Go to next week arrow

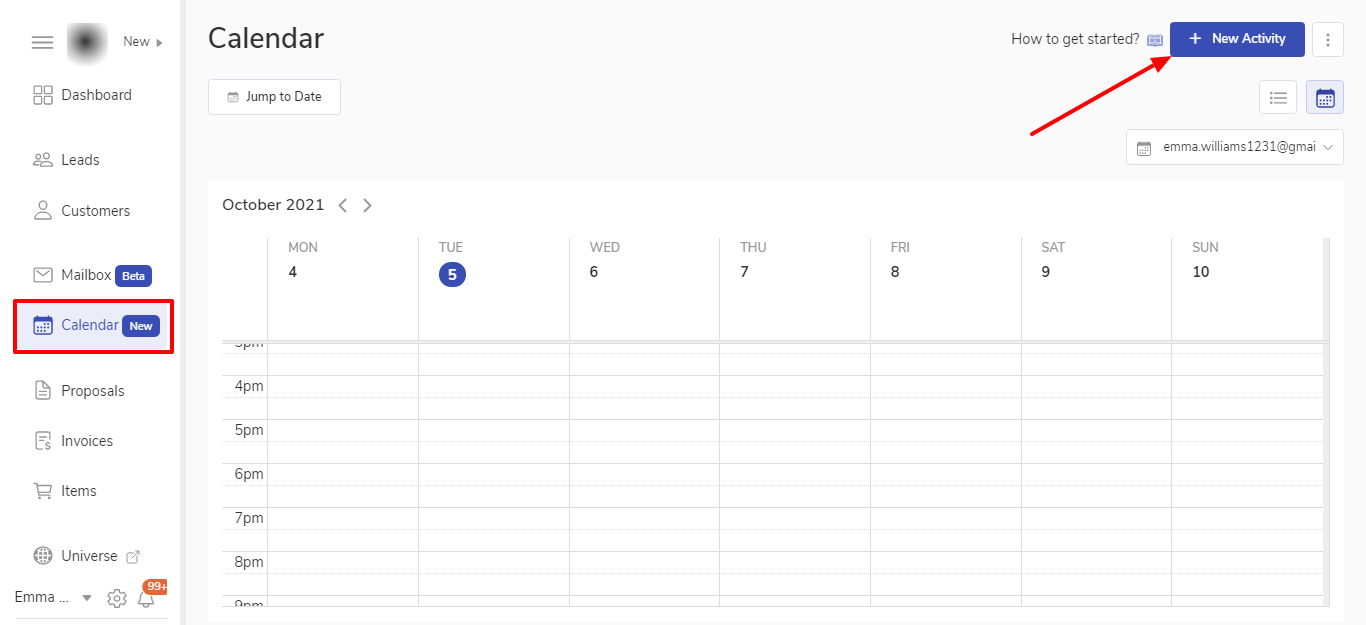367,205
